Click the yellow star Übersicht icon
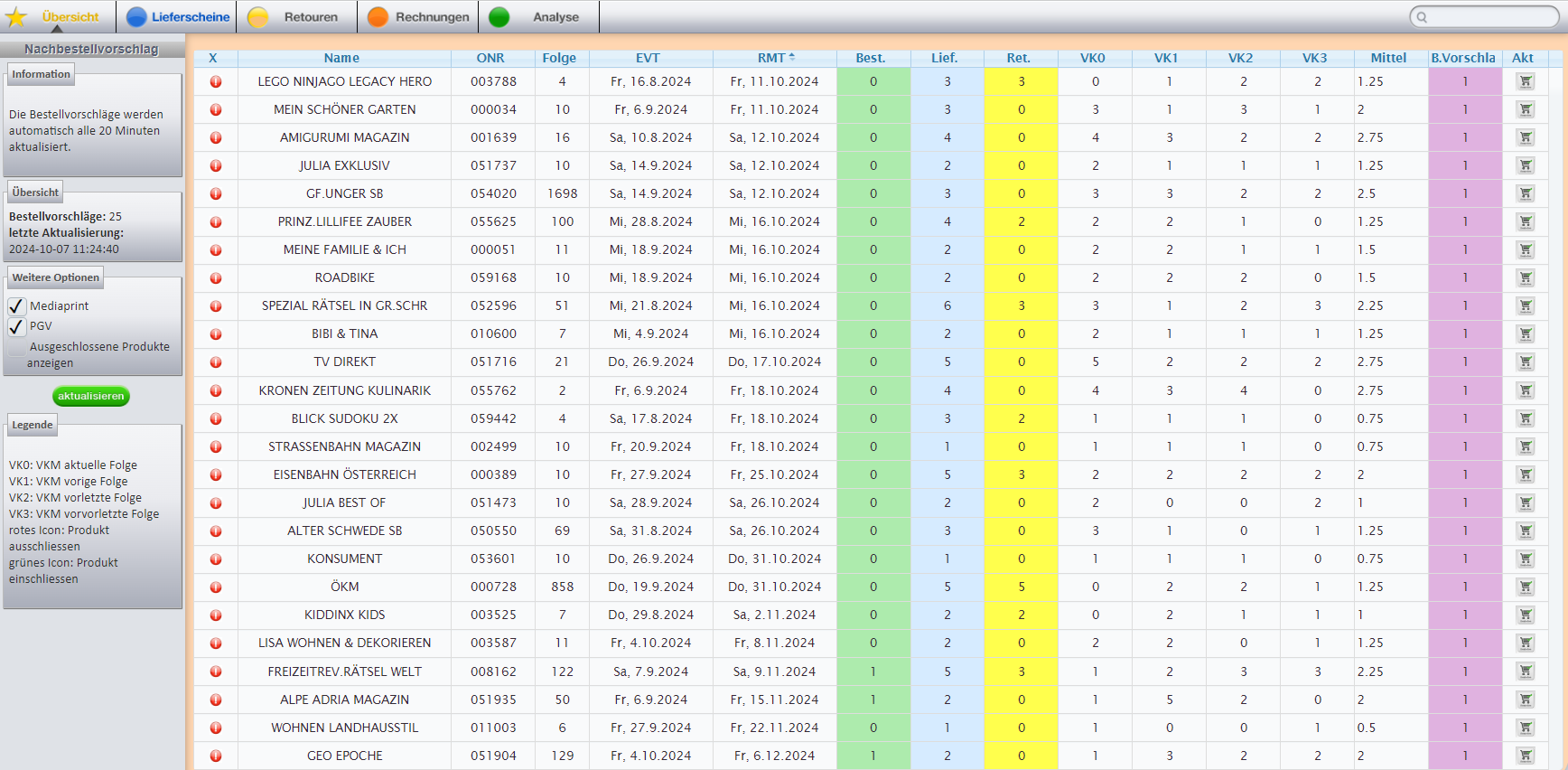The width and height of the screenshot is (1568, 770). (x=16, y=17)
